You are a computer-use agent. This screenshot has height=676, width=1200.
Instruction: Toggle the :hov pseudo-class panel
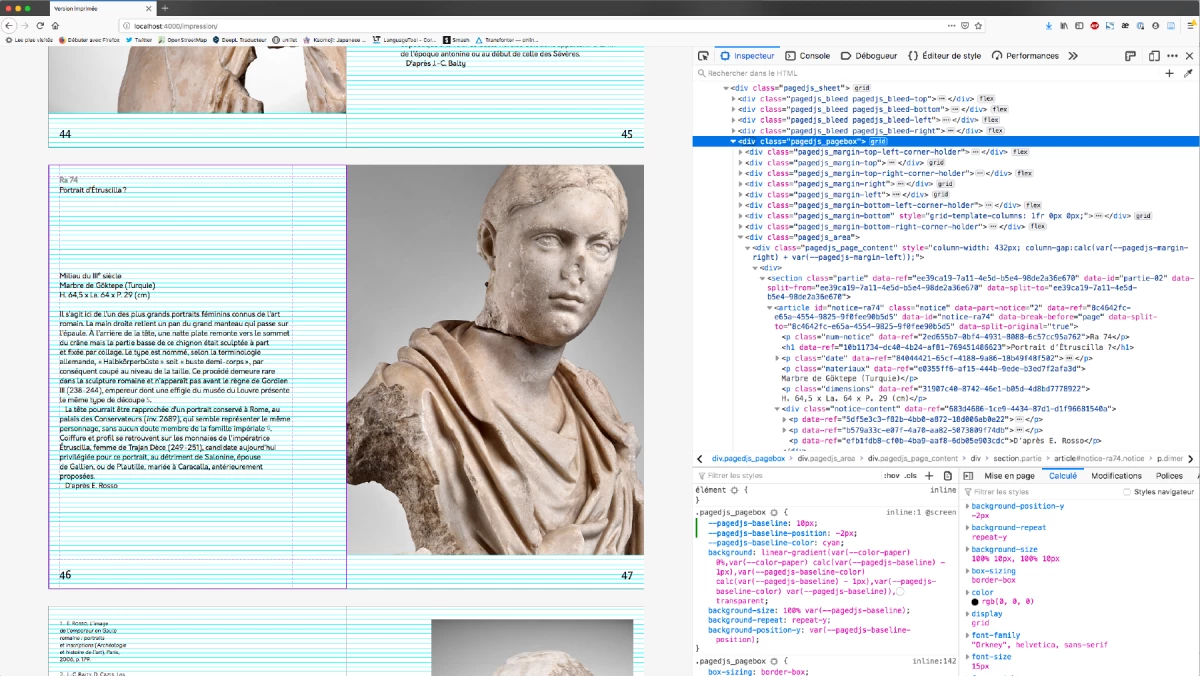(891, 476)
